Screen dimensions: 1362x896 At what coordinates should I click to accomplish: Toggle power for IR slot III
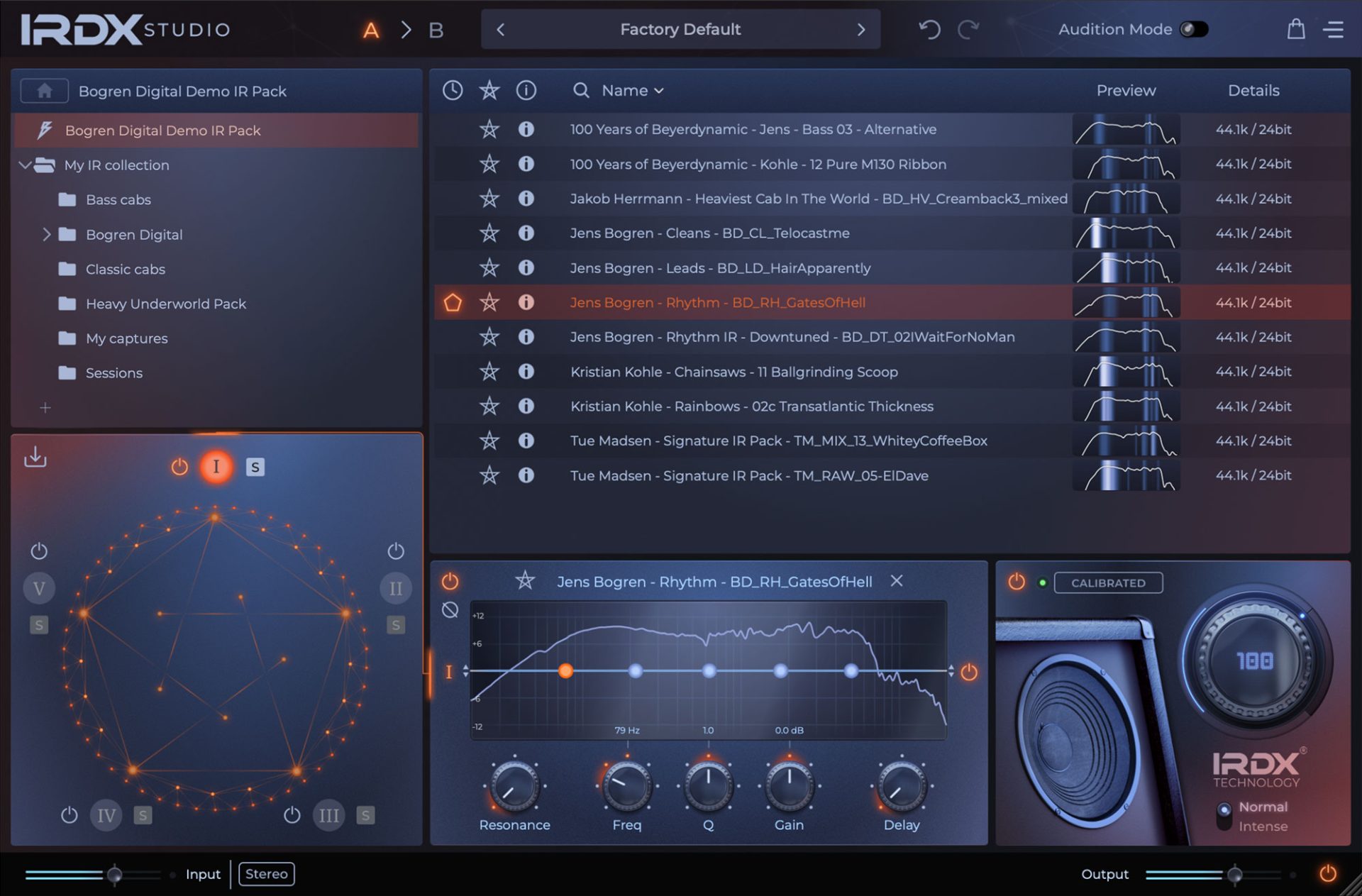292,814
